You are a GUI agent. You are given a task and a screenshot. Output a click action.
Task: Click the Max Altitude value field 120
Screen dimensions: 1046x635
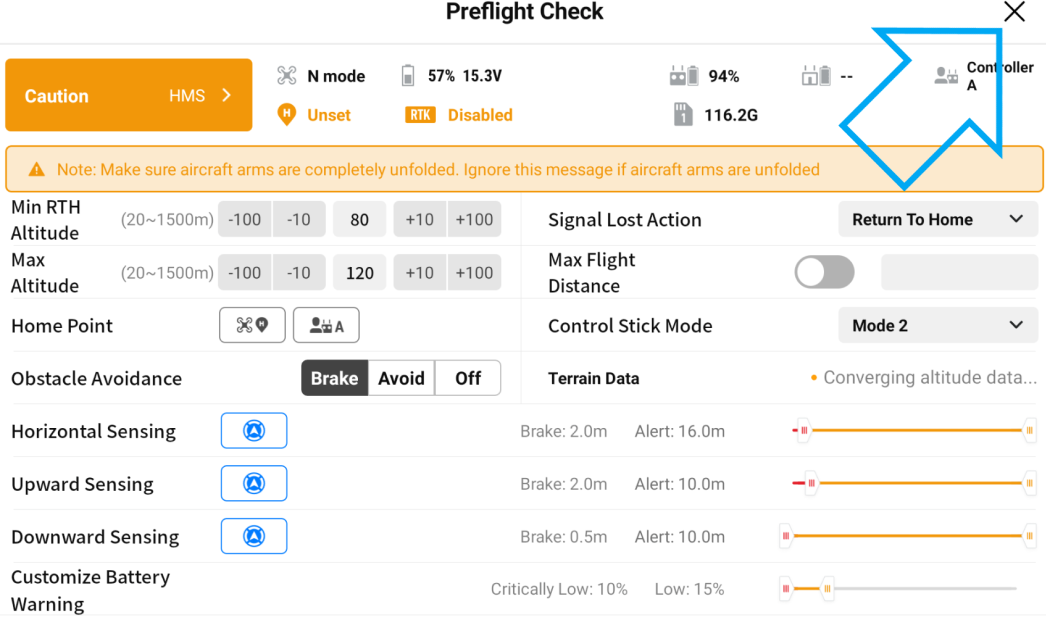(360, 272)
